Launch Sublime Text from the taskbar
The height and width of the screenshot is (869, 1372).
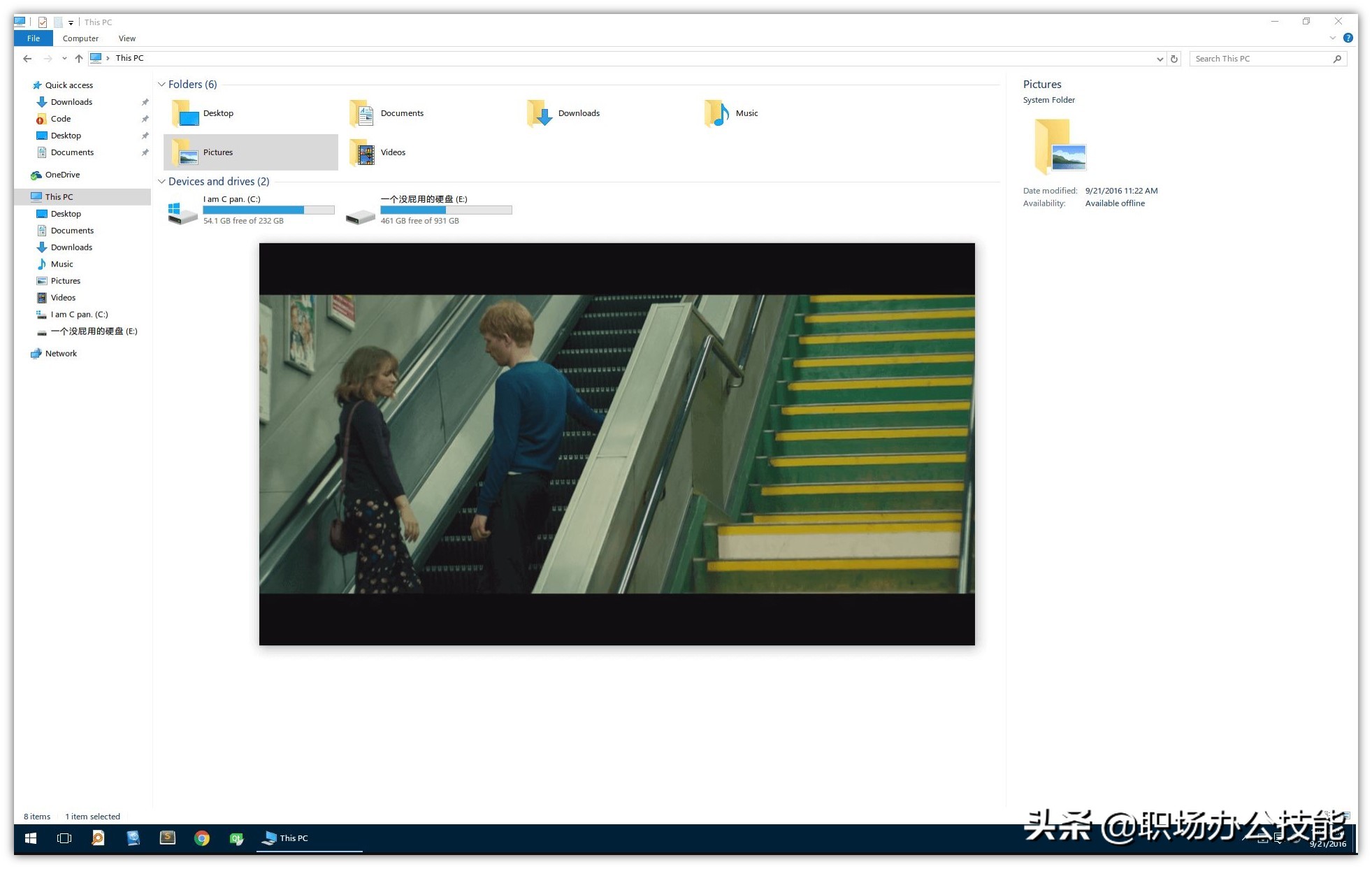coord(167,838)
